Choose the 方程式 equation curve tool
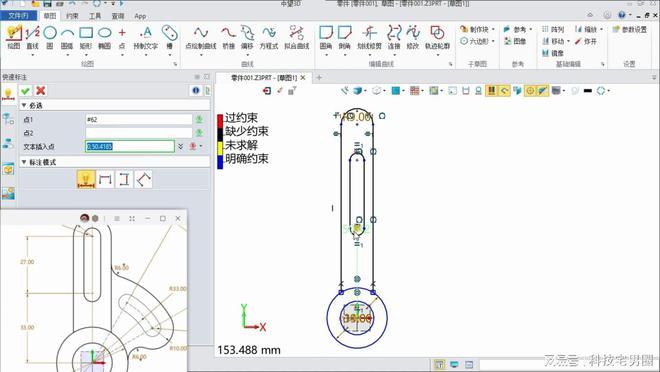 [269, 37]
